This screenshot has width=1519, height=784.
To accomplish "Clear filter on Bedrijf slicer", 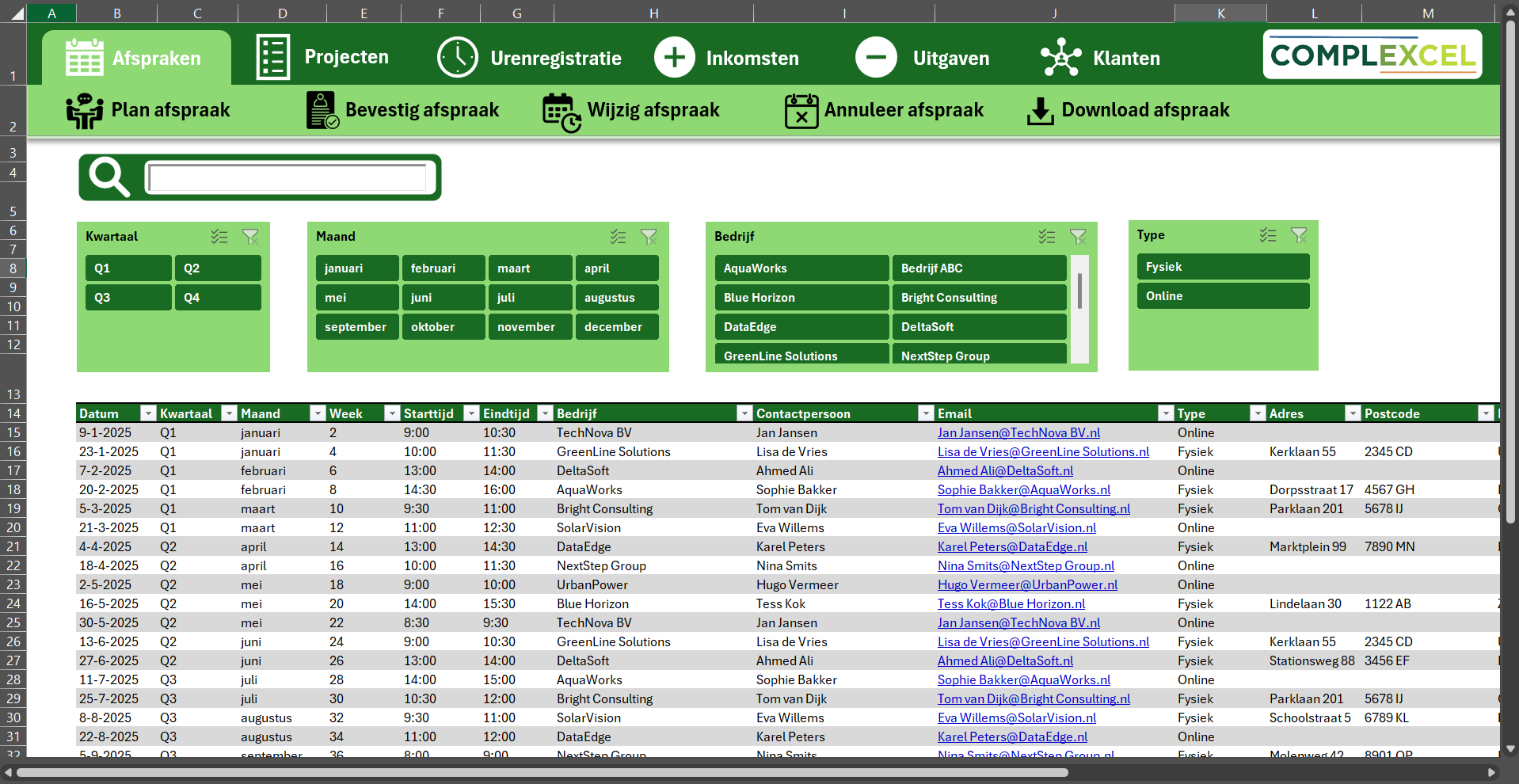I will pyautogui.click(x=1078, y=236).
